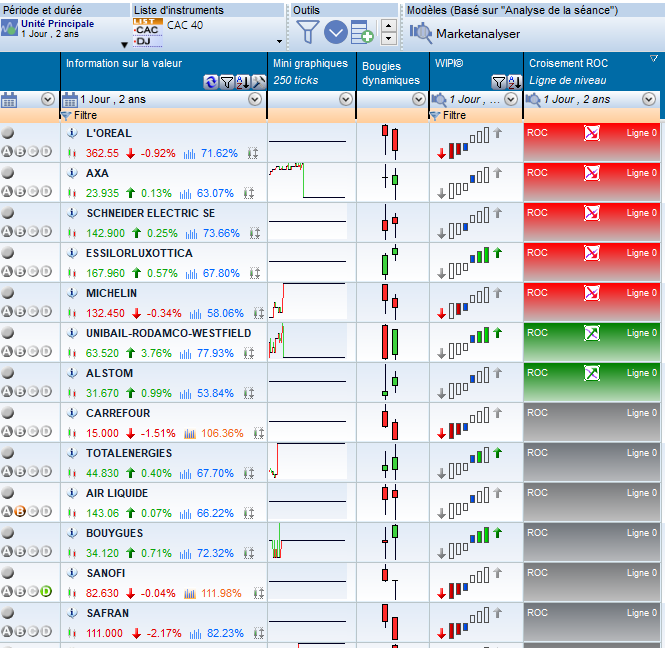Toggle the green D marker in the SANOFI row
665x648 pixels.
click(46, 592)
